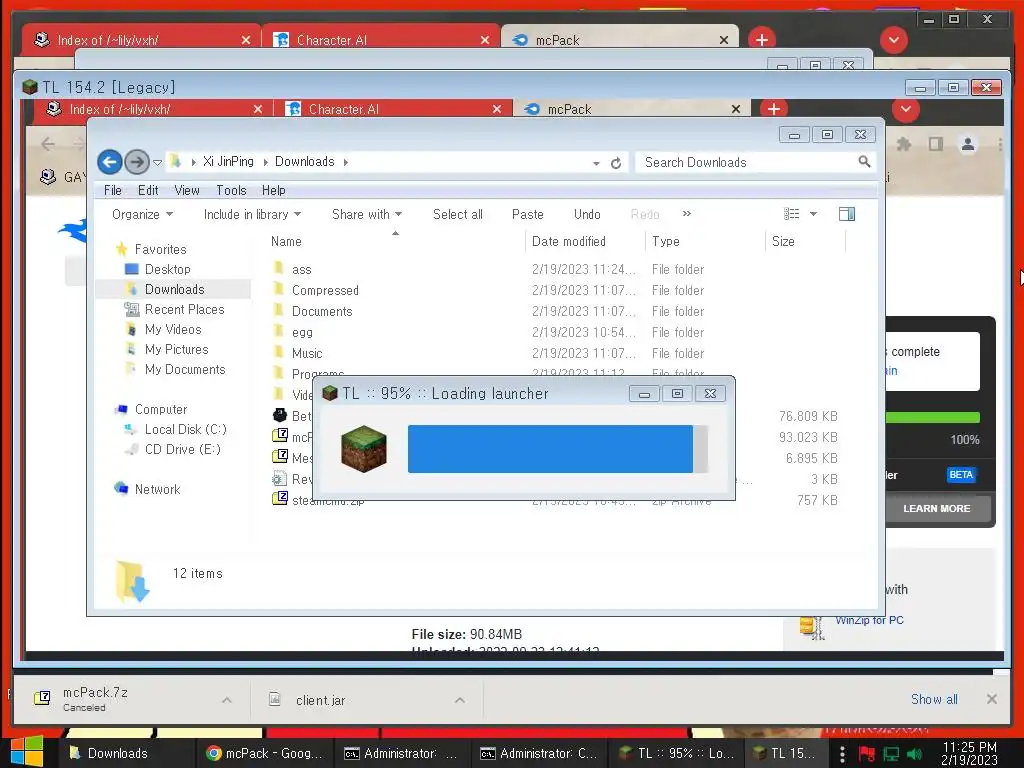Image resolution: width=1024 pixels, height=768 pixels.
Task: Select the 'ass' folder icon
Action: [x=279, y=268]
